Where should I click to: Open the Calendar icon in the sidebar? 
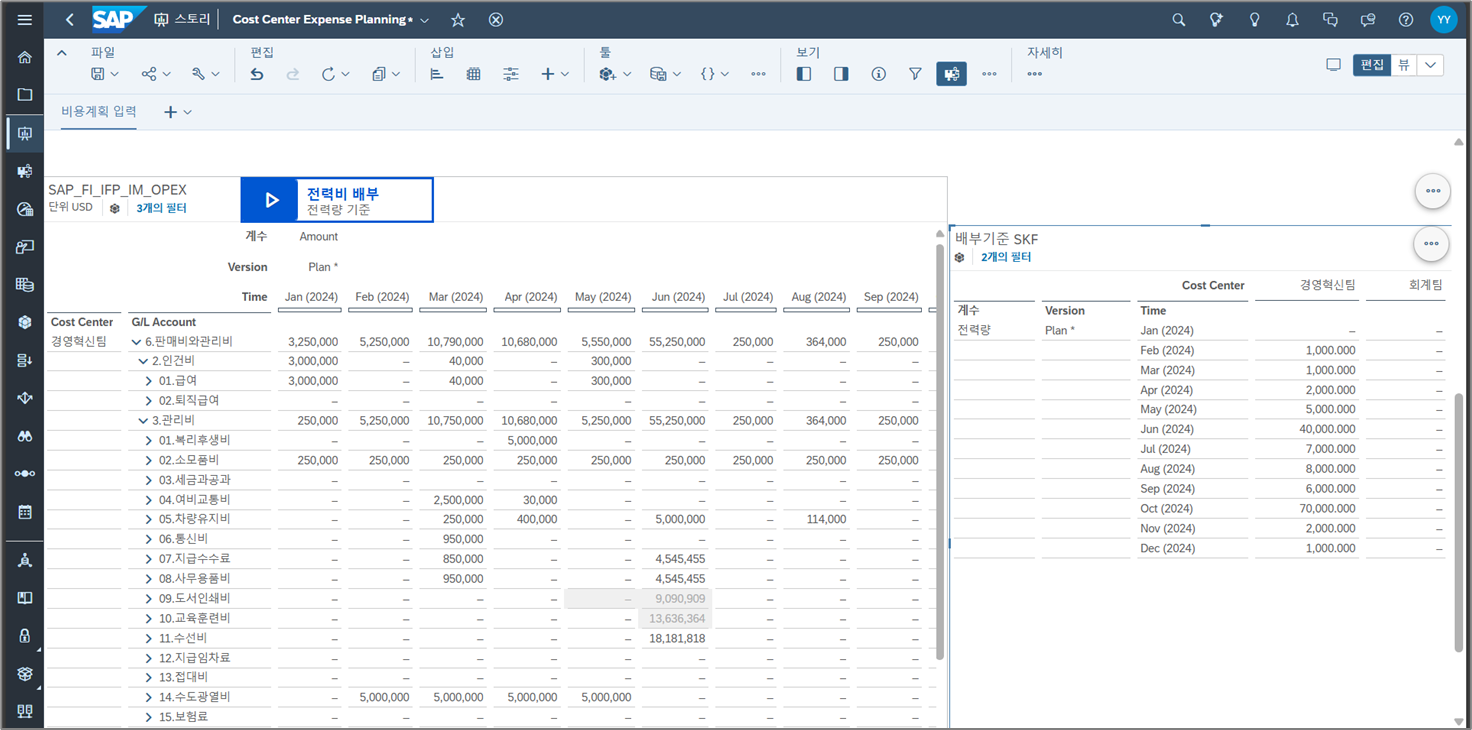25,511
